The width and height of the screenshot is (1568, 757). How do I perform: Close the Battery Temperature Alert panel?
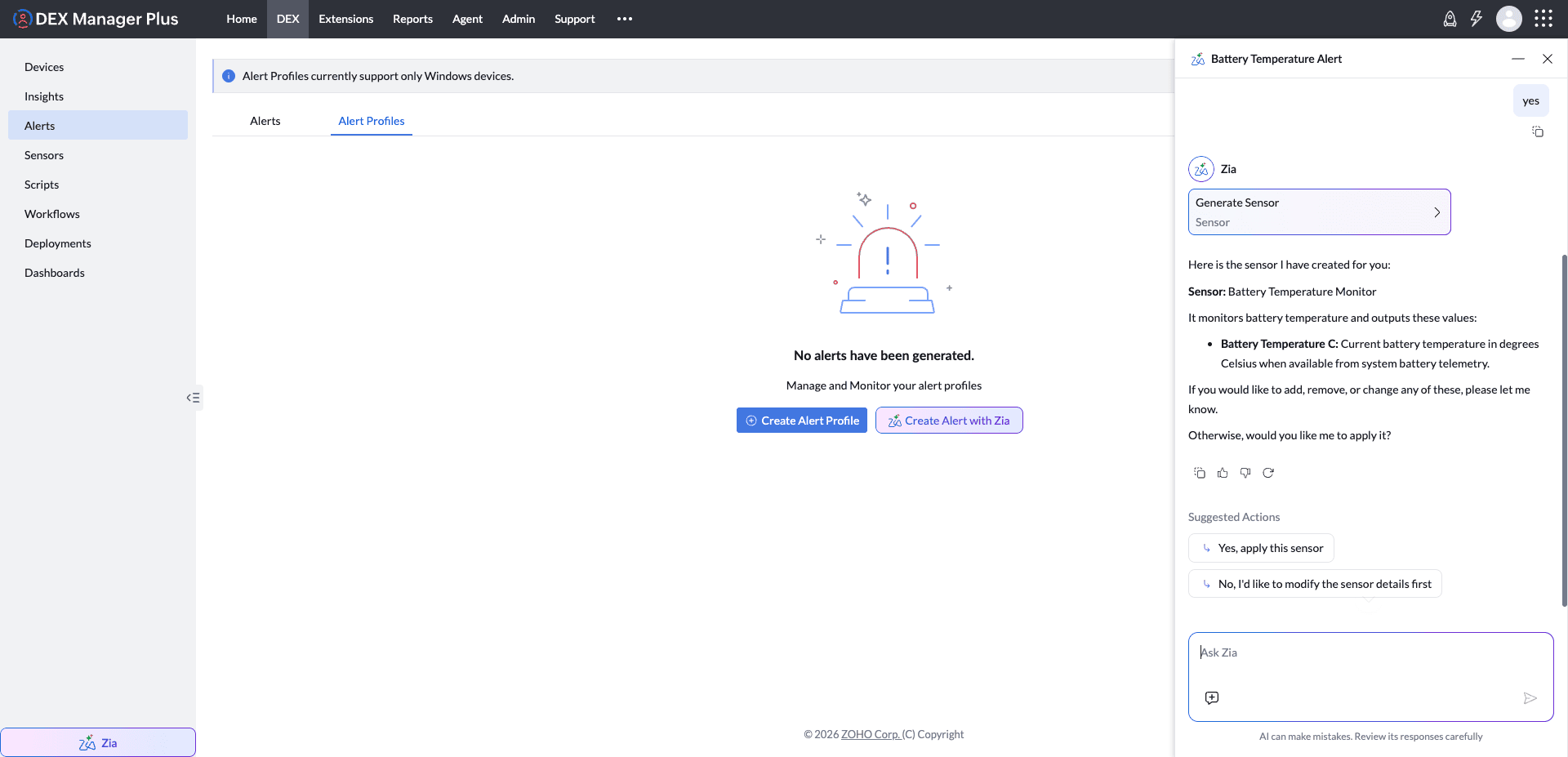coord(1548,59)
